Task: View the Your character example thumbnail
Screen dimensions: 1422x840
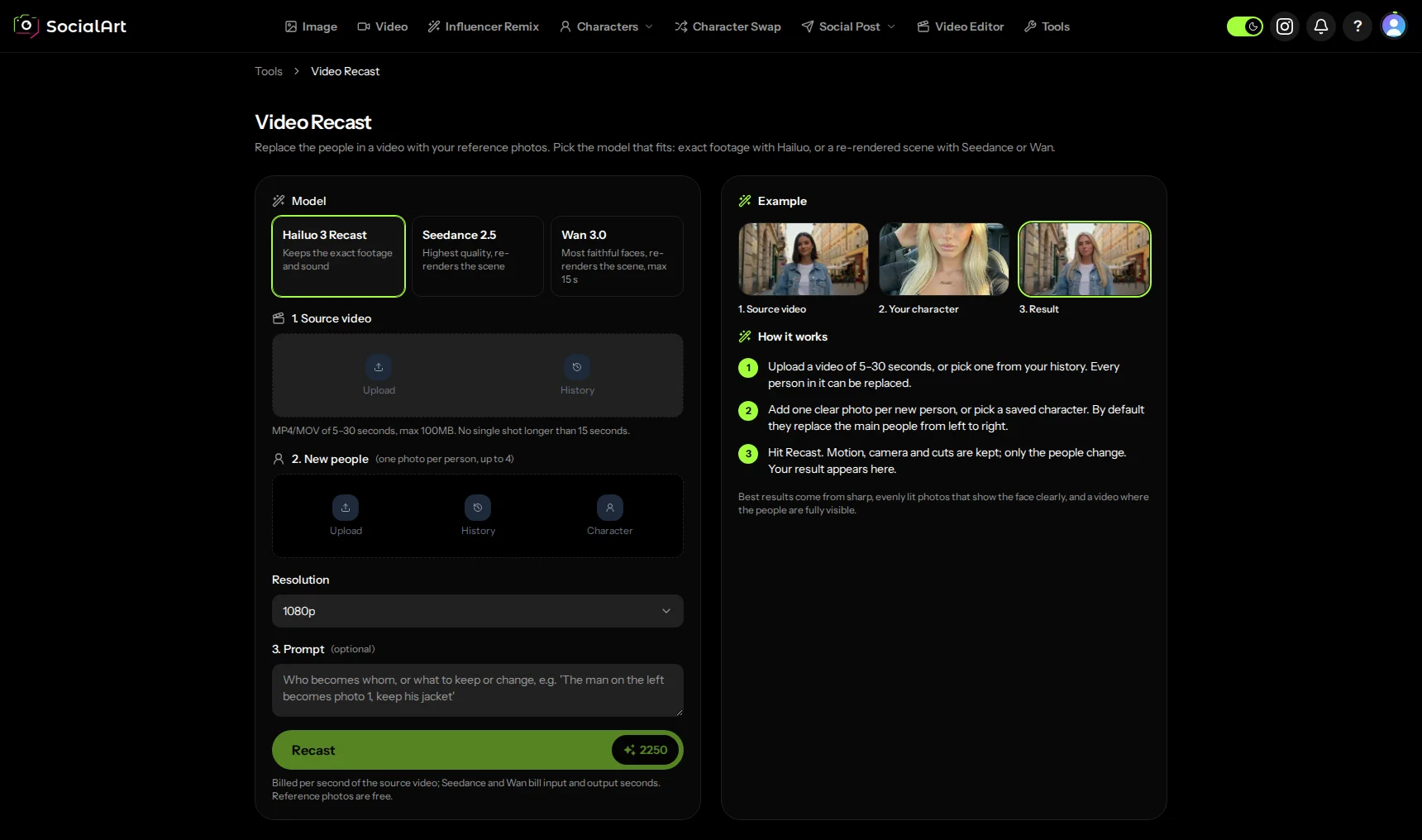Action: tap(944, 259)
